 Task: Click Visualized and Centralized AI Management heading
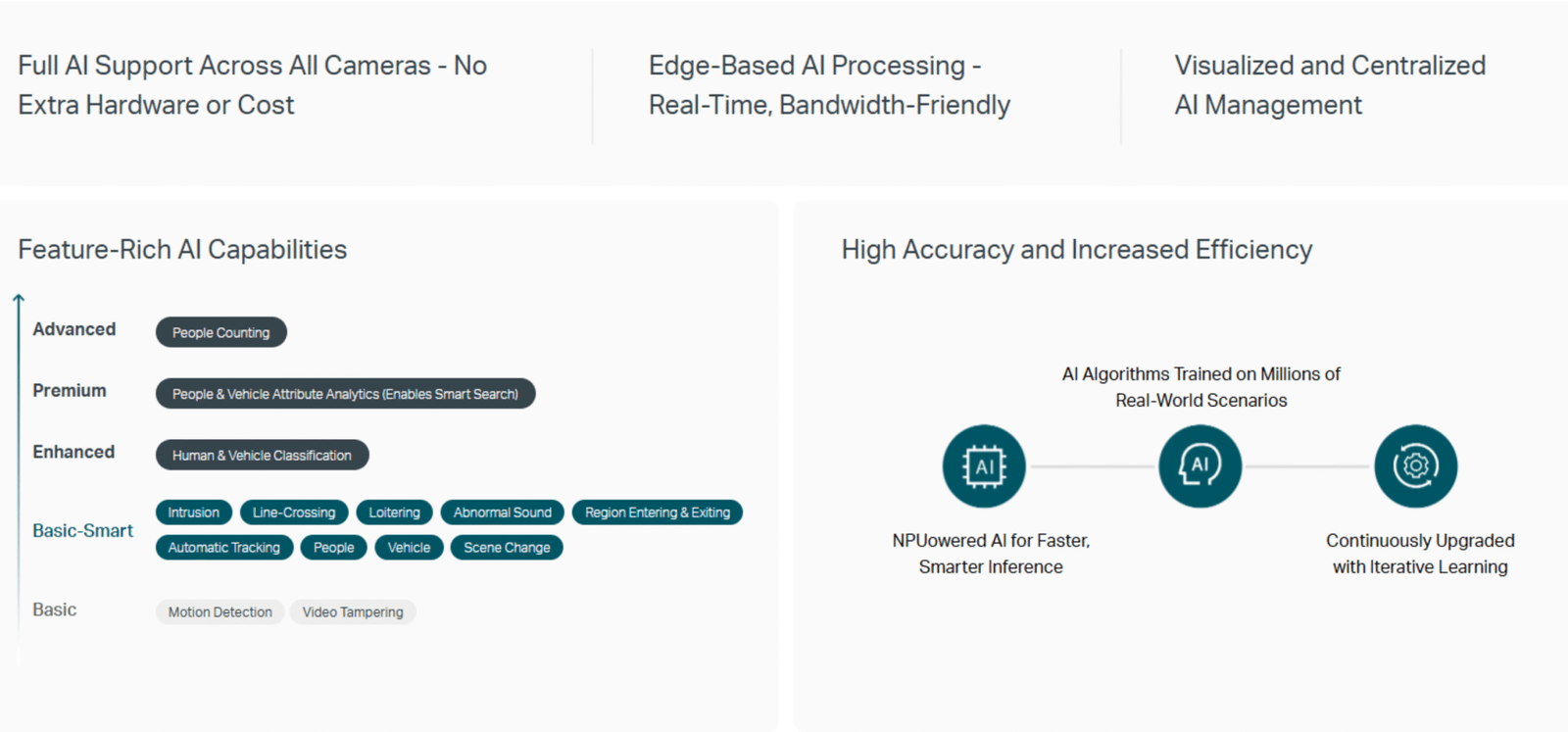pos(1330,85)
